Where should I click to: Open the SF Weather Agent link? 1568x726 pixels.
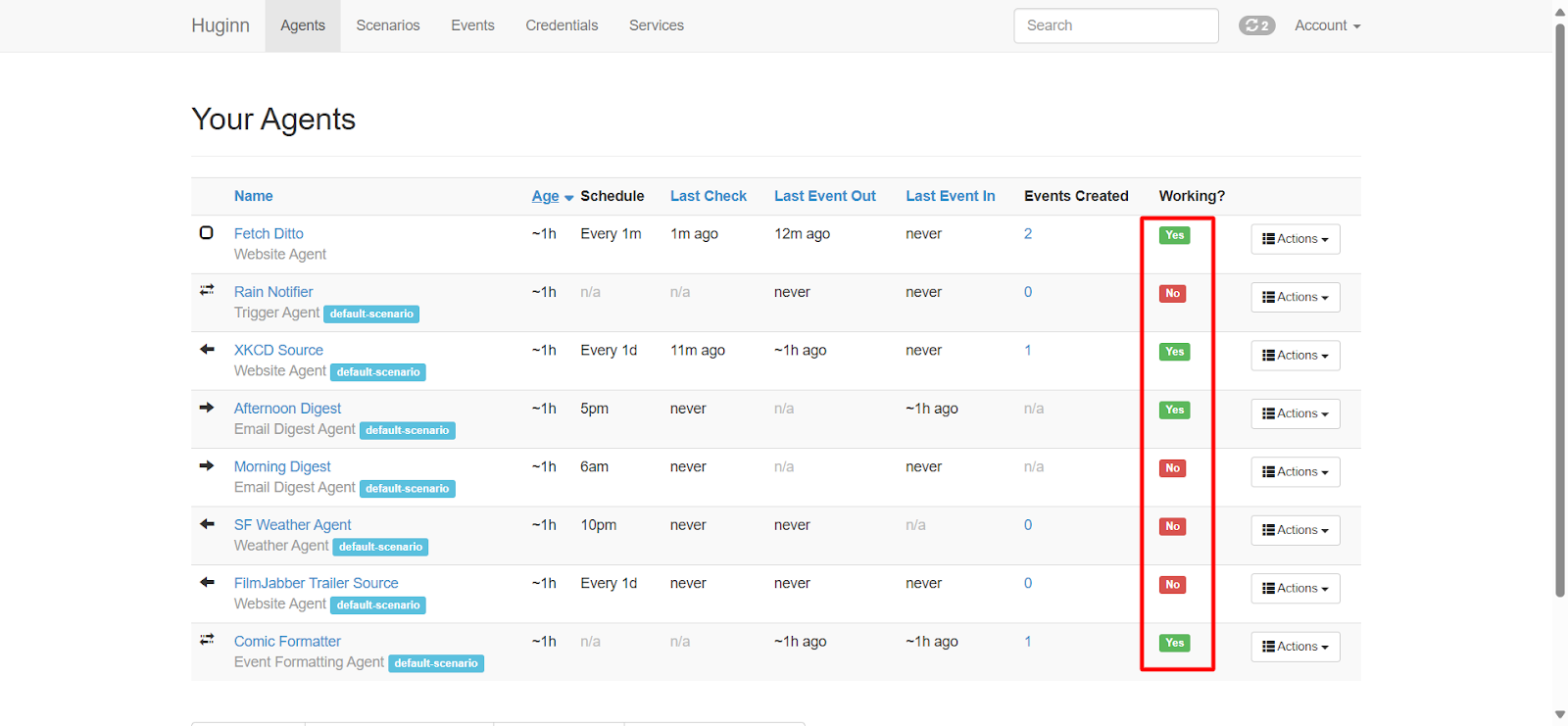click(292, 525)
